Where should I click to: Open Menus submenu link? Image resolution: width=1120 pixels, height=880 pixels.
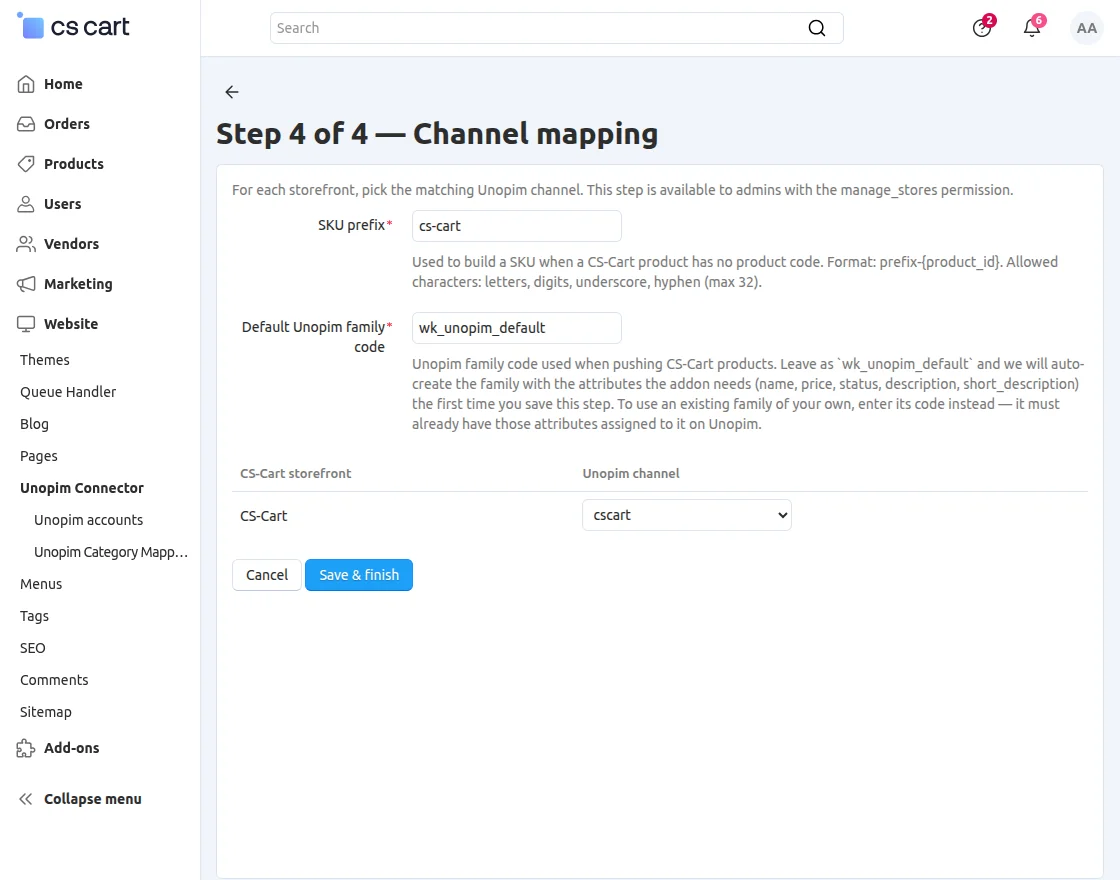coord(41,584)
